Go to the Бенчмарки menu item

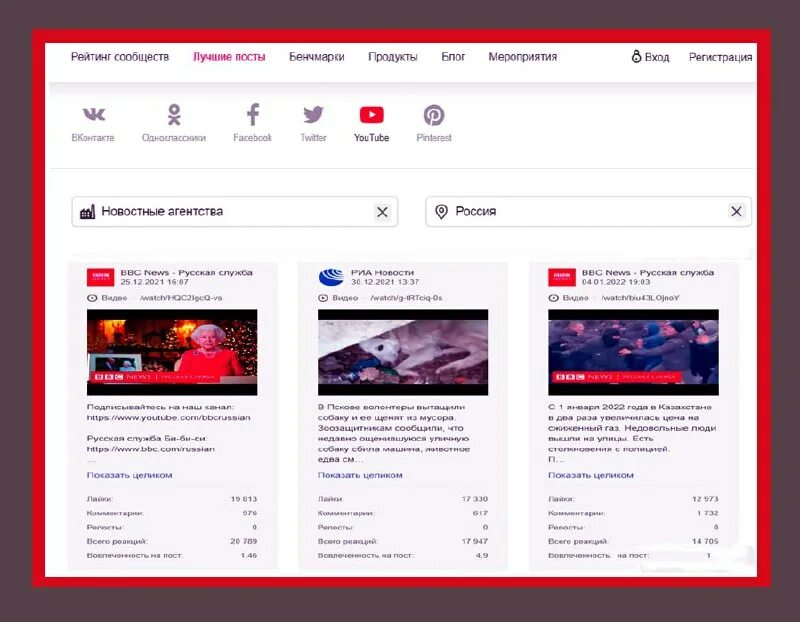[316, 57]
